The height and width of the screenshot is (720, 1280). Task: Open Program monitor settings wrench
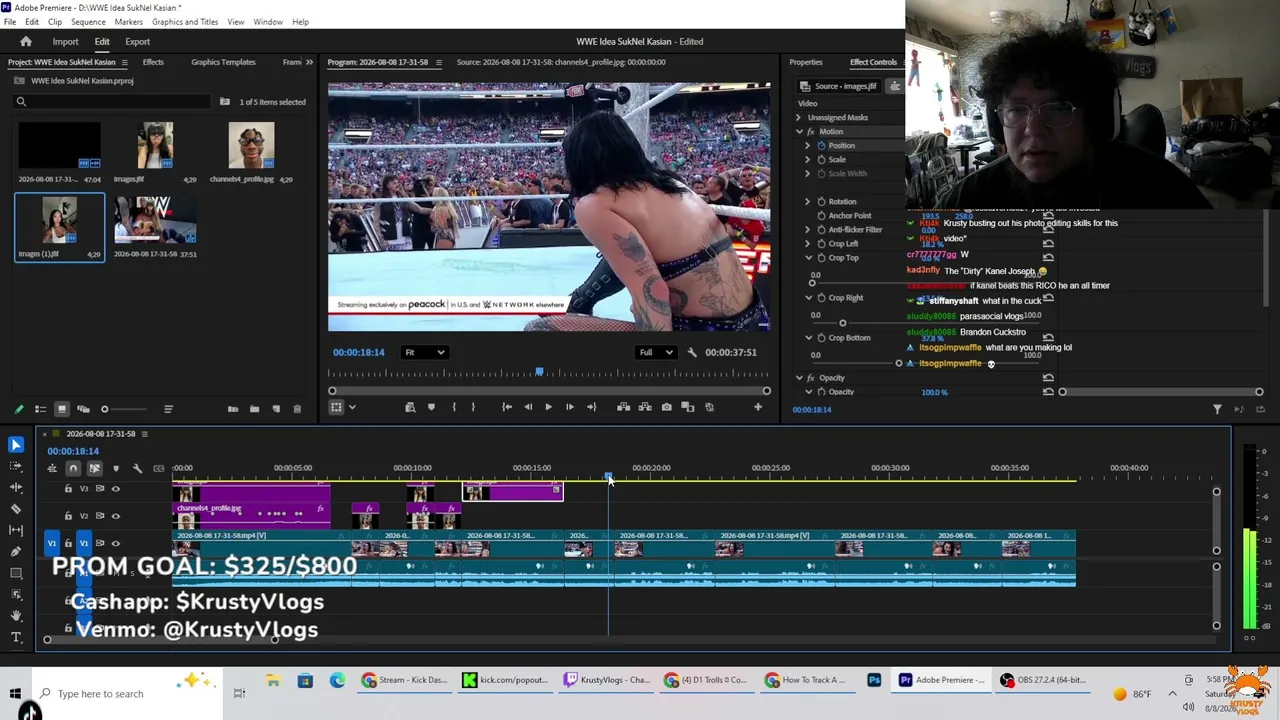[692, 352]
